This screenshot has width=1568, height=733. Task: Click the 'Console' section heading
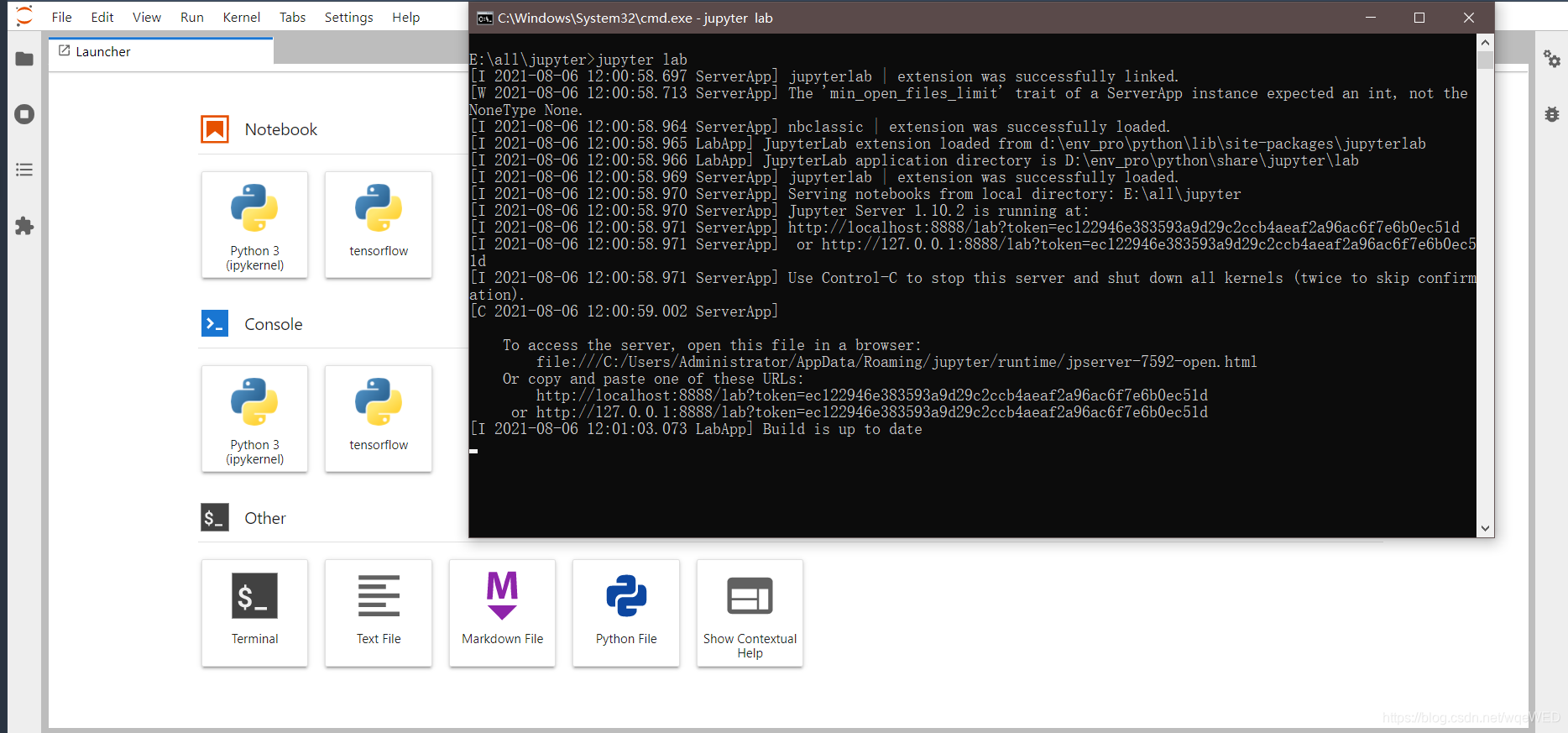coord(274,324)
